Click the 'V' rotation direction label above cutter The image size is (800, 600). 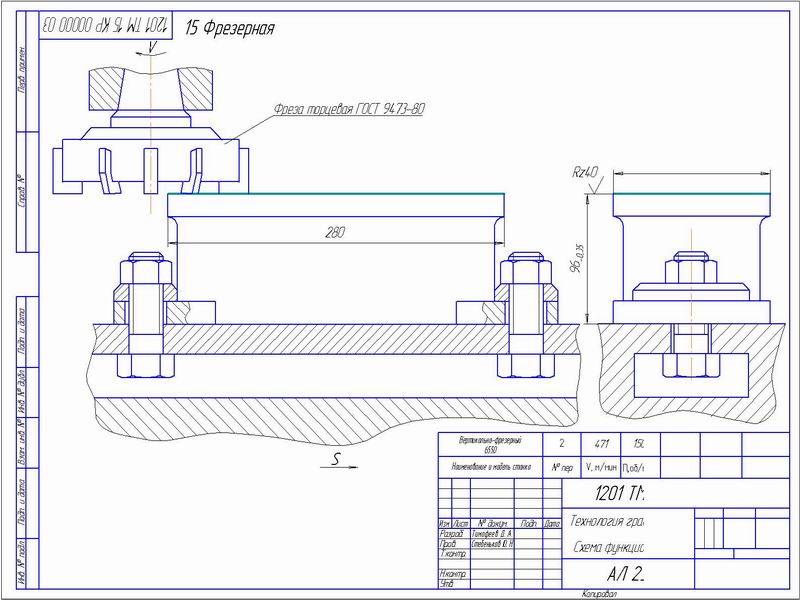point(151,46)
